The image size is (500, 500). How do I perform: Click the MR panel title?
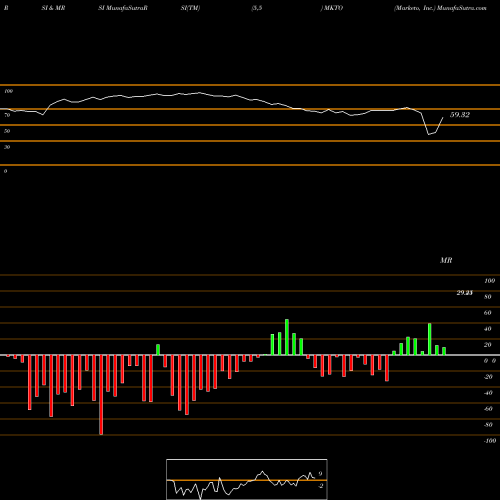click(446, 260)
